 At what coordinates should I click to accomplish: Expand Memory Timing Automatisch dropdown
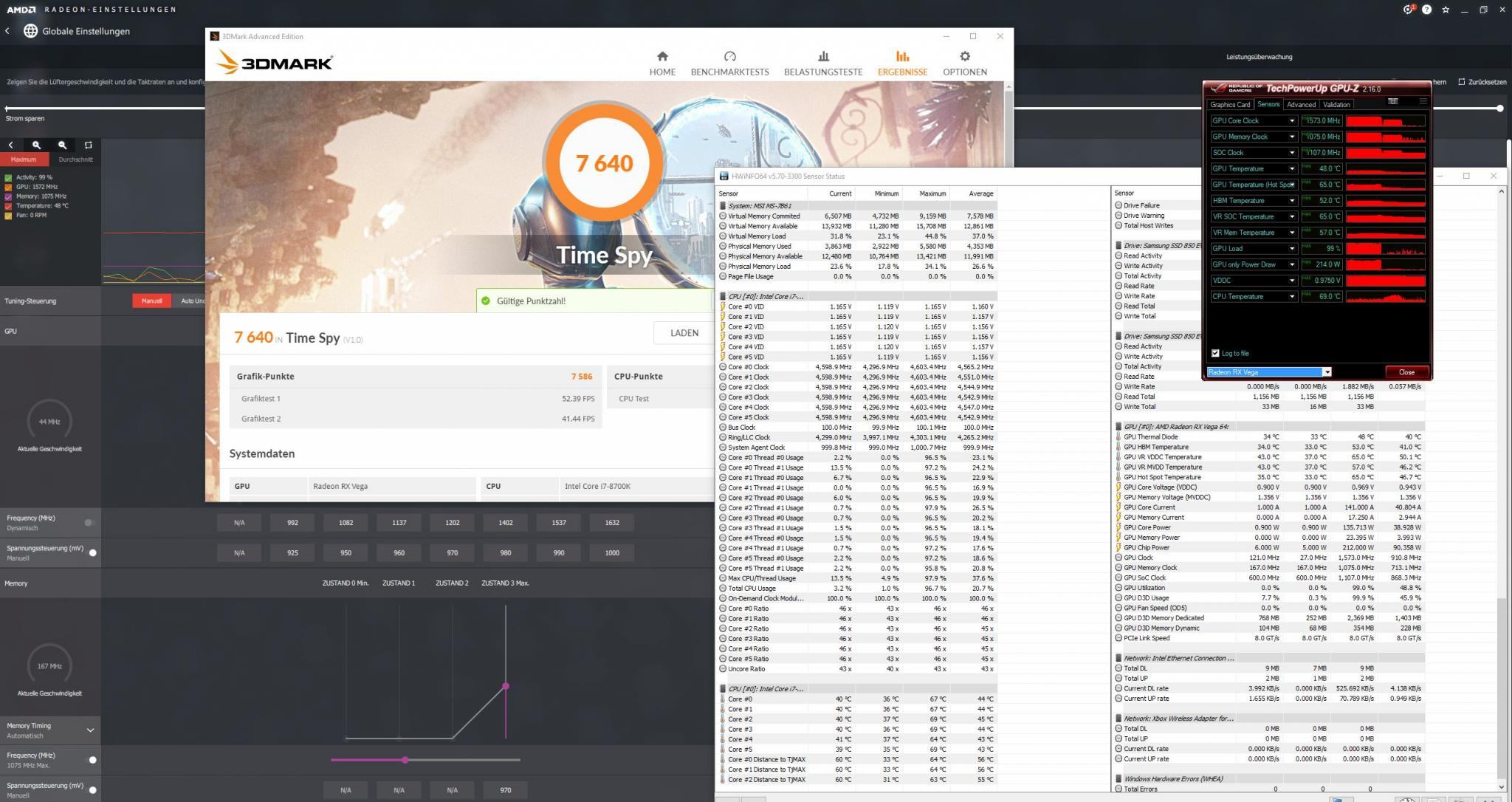tap(90, 730)
